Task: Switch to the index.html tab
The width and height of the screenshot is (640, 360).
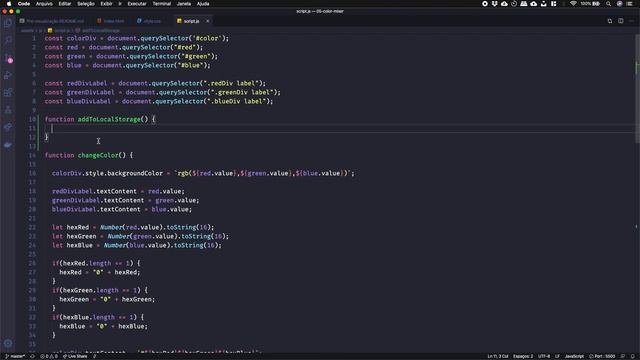Action: (x=111, y=21)
